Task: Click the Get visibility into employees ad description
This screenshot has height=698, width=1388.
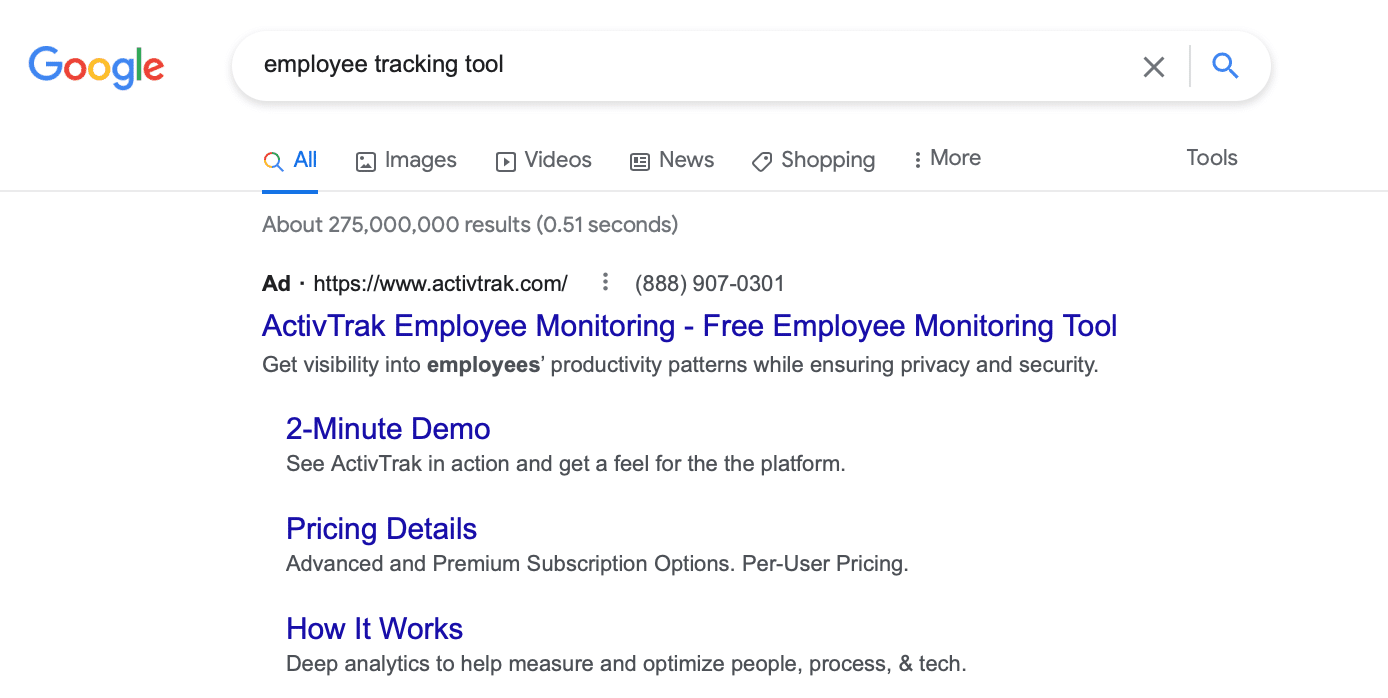Action: pyautogui.click(x=680, y=365)
